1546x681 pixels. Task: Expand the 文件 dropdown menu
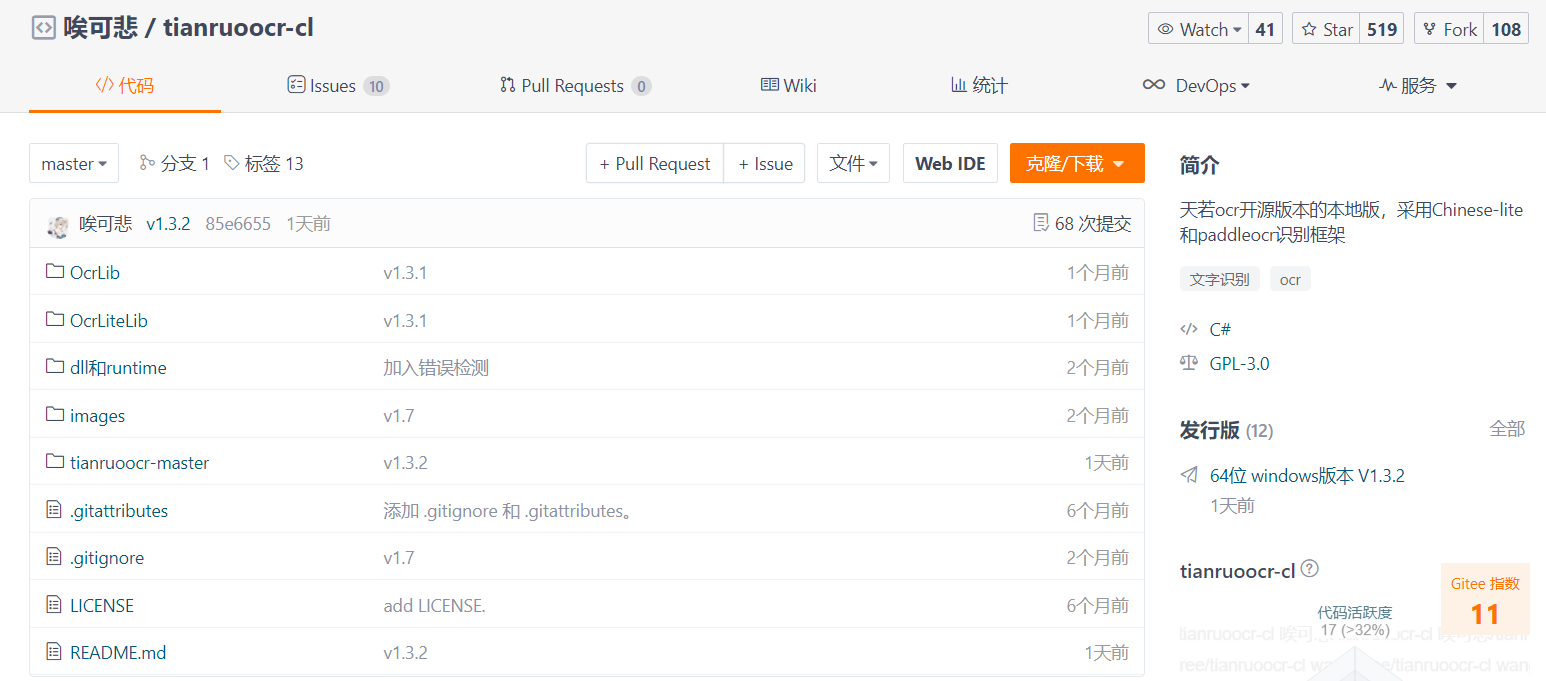click(x=853, y=163)
